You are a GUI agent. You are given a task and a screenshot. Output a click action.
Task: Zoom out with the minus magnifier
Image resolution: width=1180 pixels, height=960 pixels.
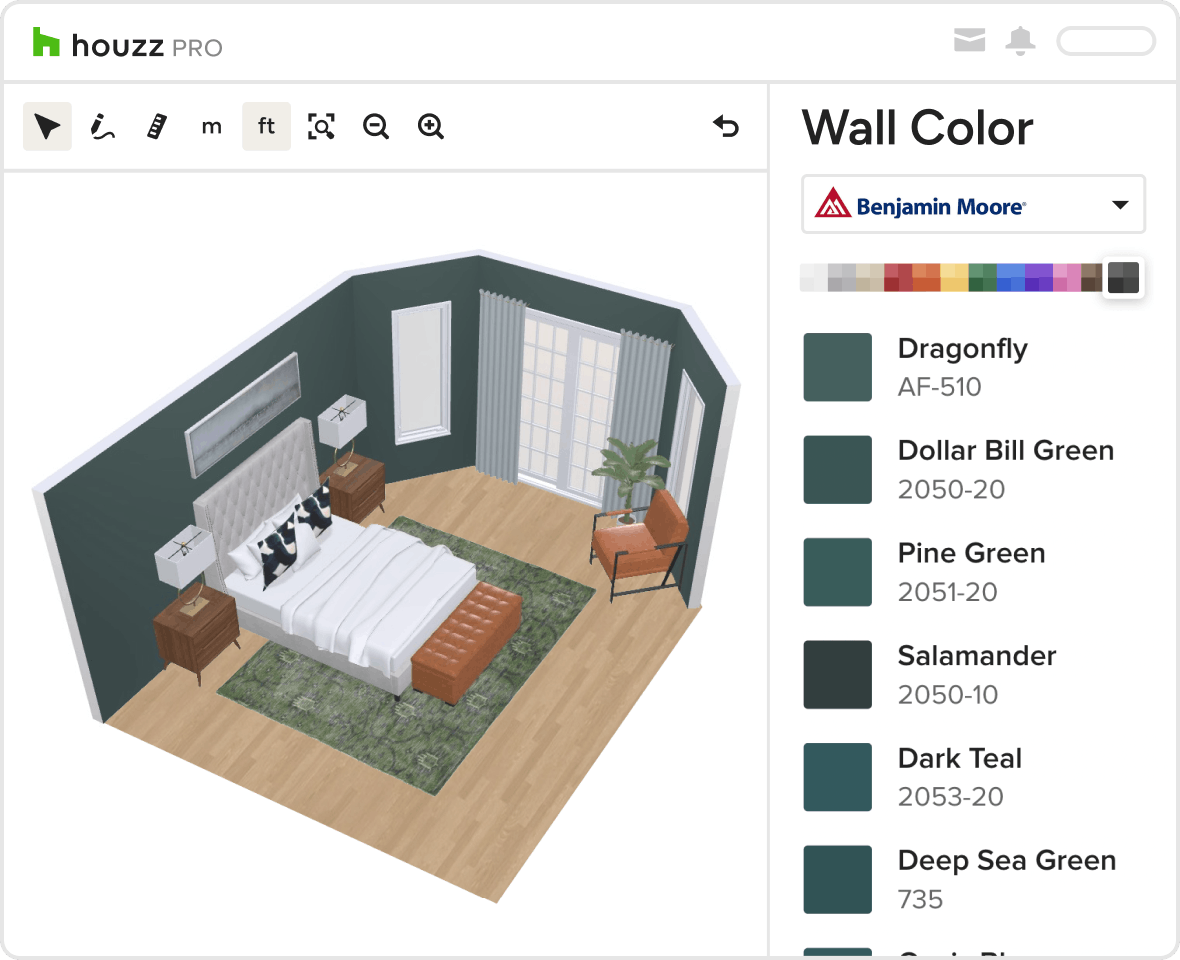click(376, 127)
